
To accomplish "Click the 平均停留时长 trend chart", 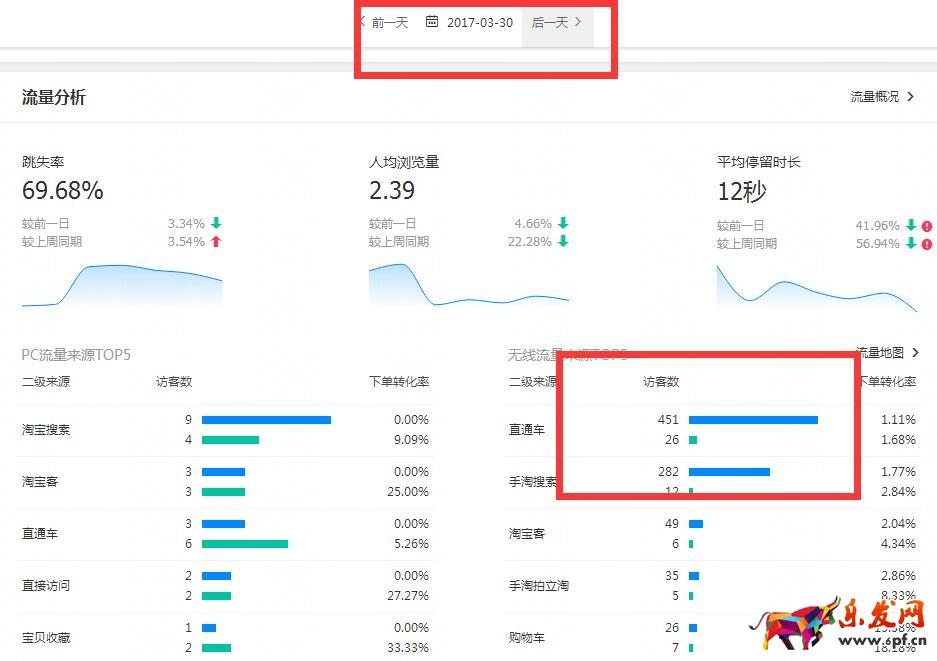I will 816,288.
